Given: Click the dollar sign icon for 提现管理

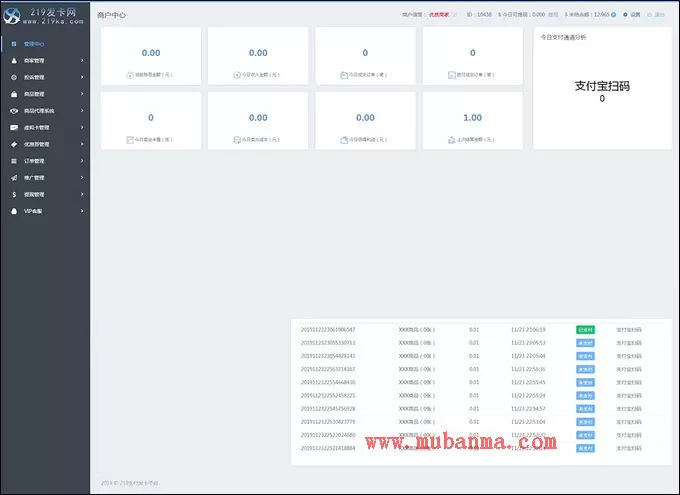Looking at the screenshot, I should coord(13,194).
